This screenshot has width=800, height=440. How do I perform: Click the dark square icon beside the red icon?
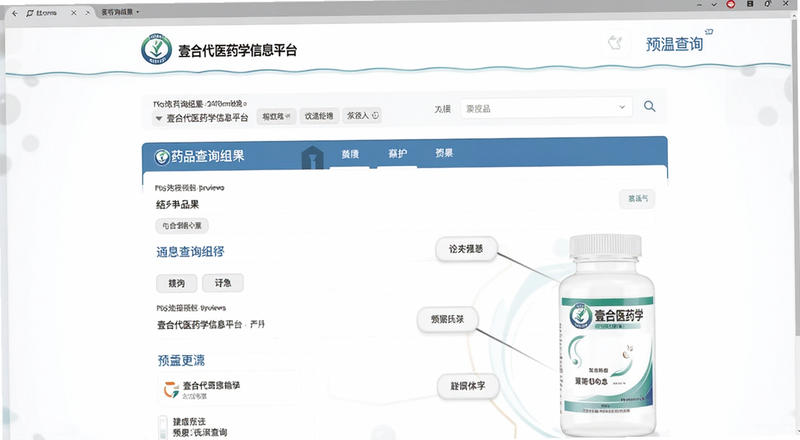(x=750, y=4)
